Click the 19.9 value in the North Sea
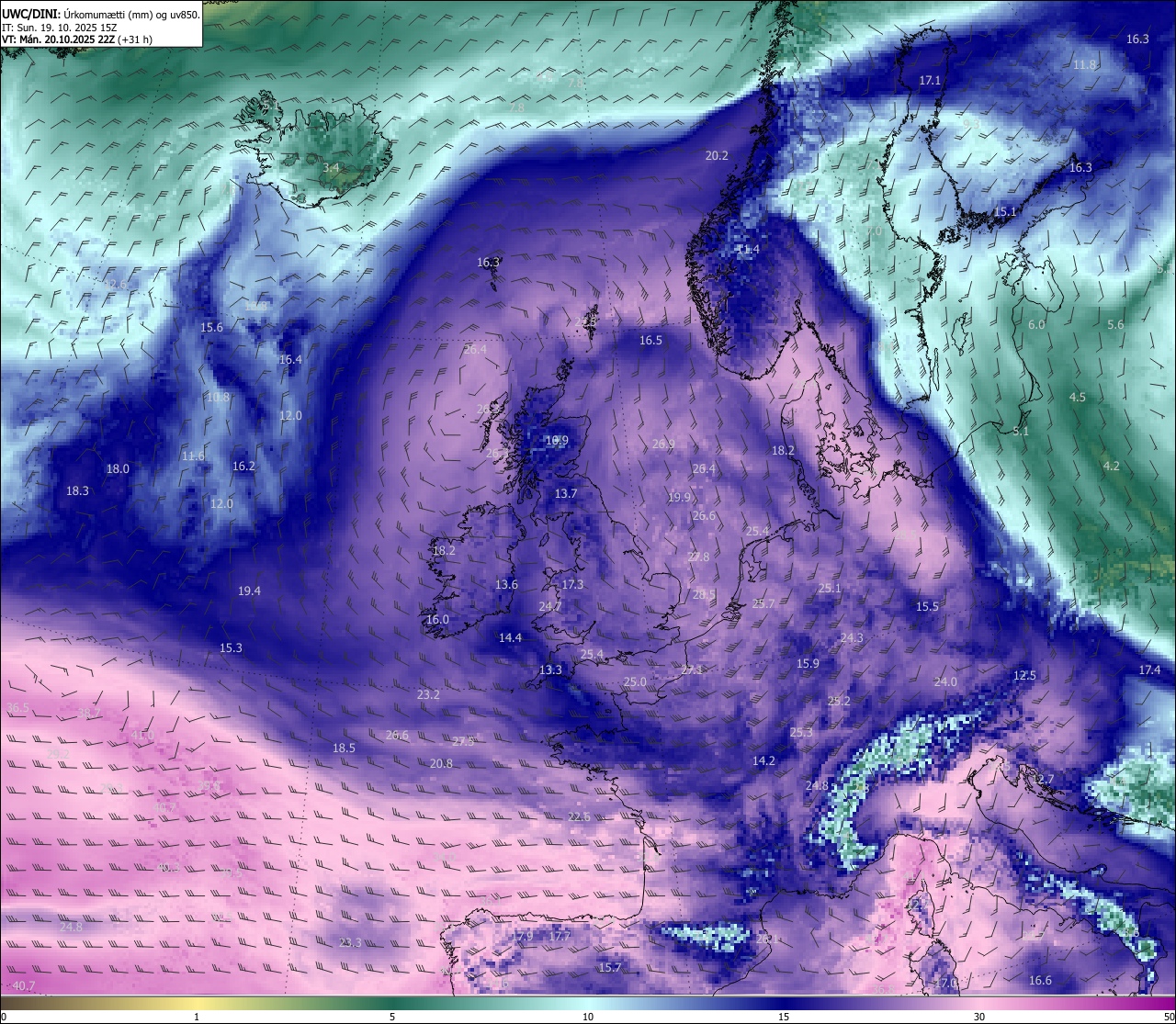Viewport: 1176px width, 1024px height. point(679,497)
